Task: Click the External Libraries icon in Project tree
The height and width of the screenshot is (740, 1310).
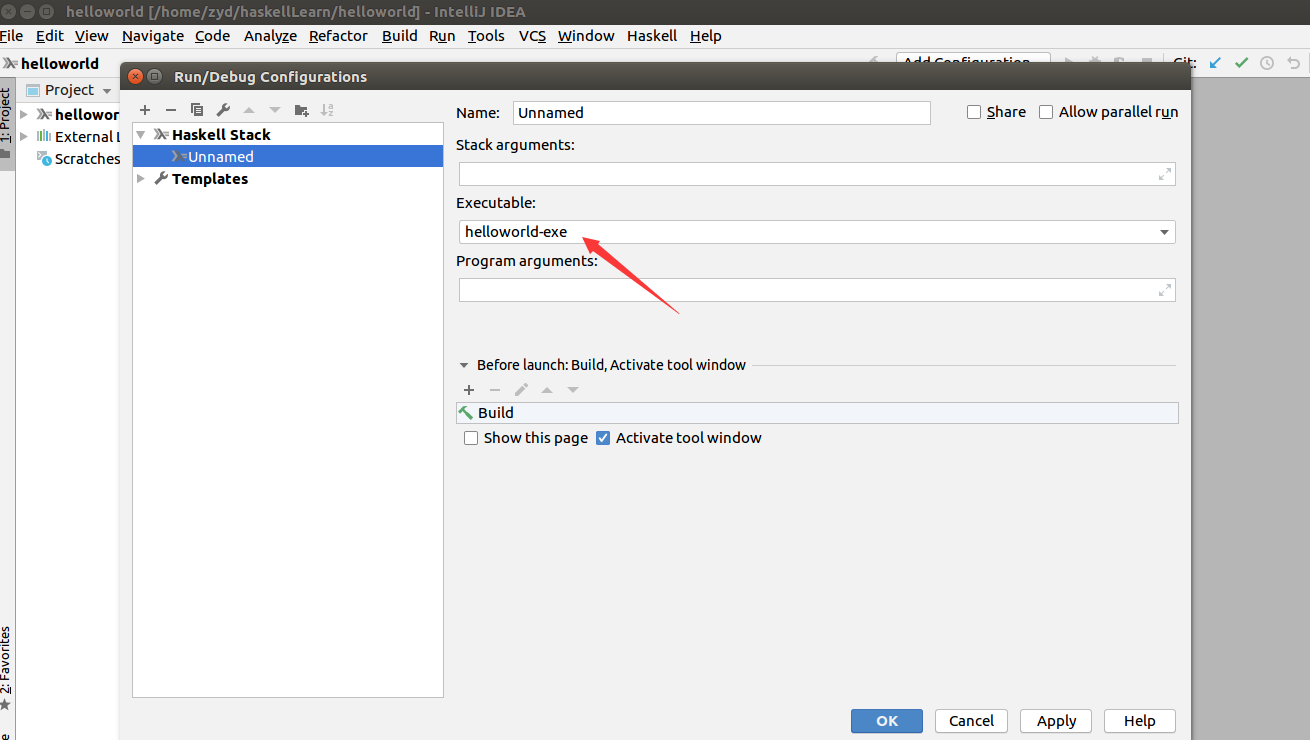Action: click(44, 136)
